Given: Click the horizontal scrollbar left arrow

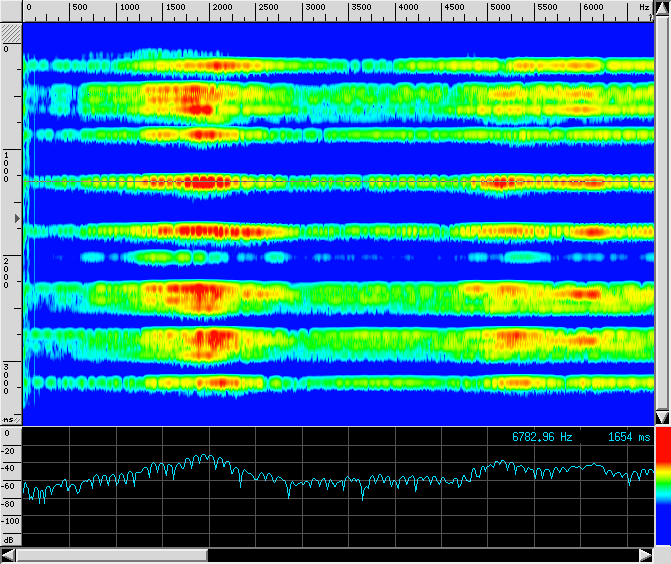Looking at the screenshot, I should point(8,554).
